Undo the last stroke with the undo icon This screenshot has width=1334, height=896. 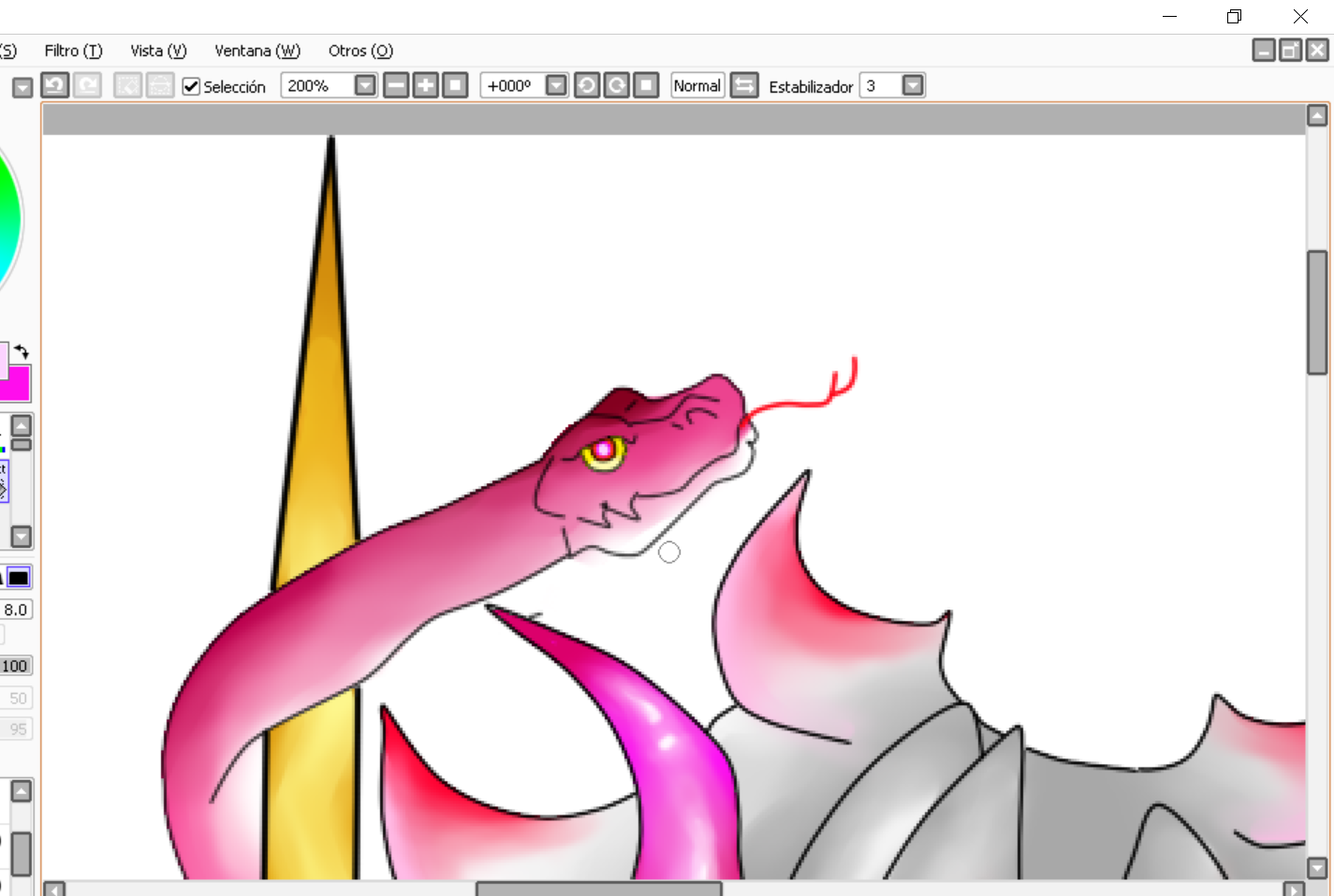point(54,85)
